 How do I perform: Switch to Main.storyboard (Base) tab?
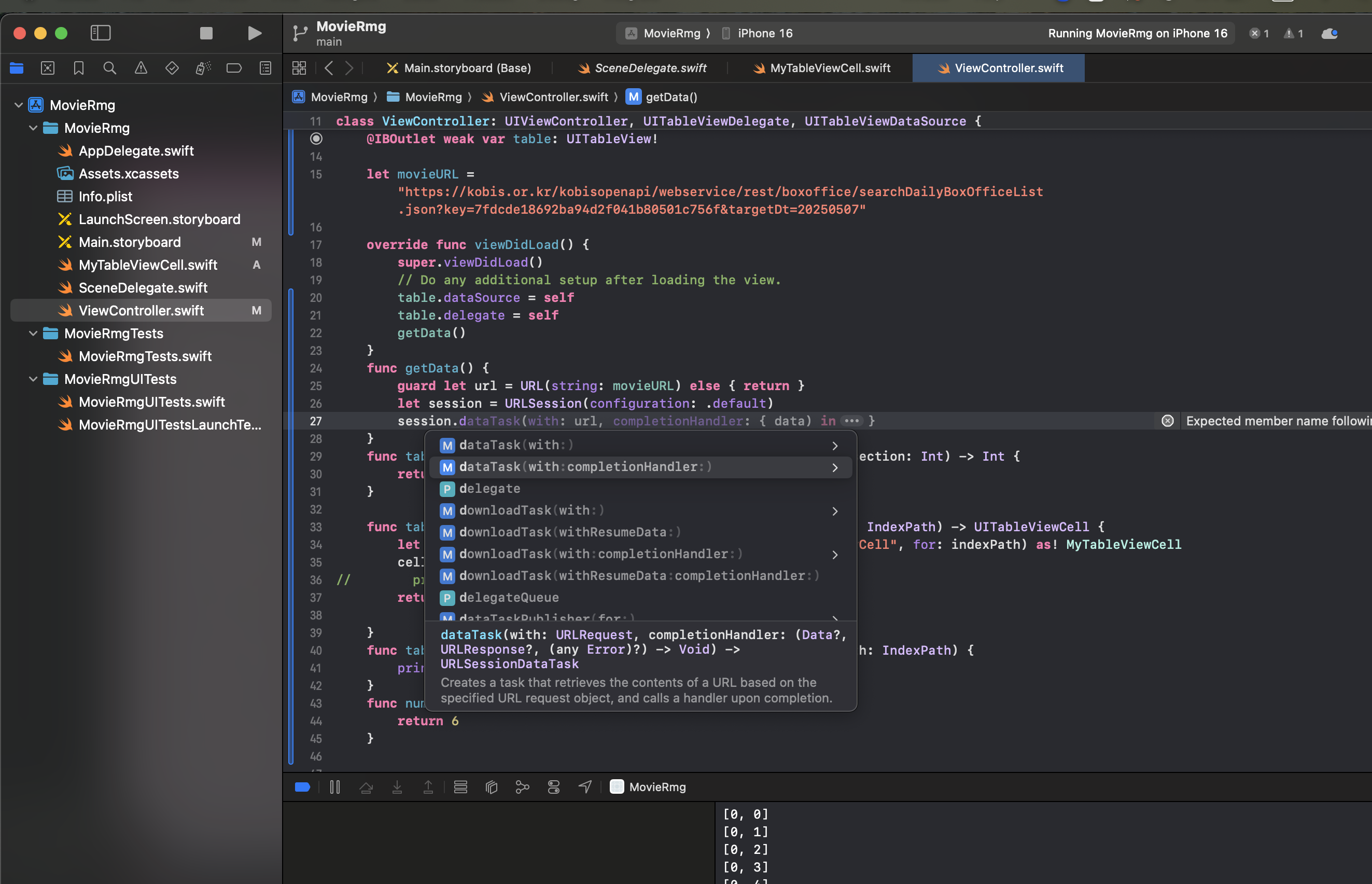pyautogui.click(x=459, y=68)
